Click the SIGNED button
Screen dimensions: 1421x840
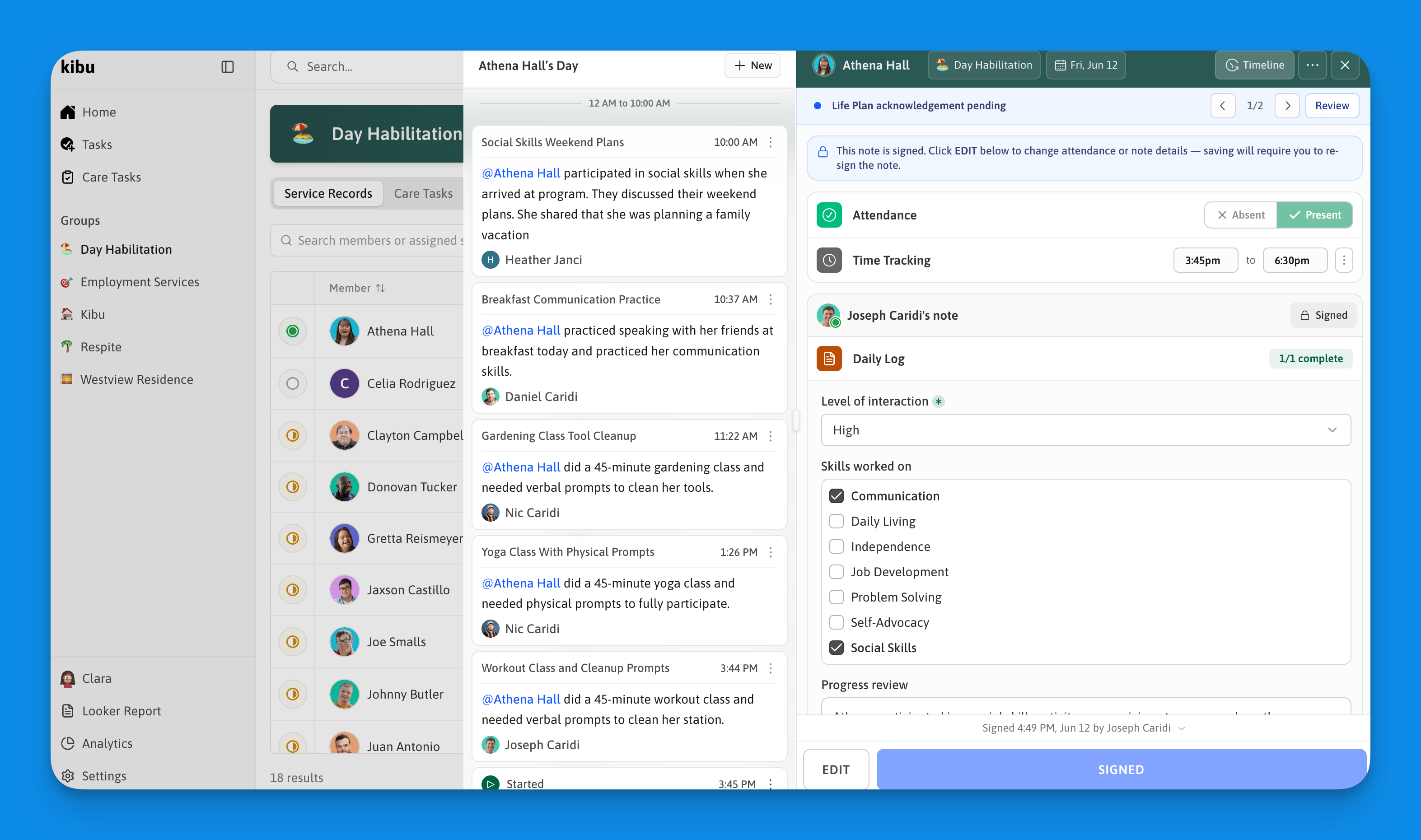[1121, 770]
